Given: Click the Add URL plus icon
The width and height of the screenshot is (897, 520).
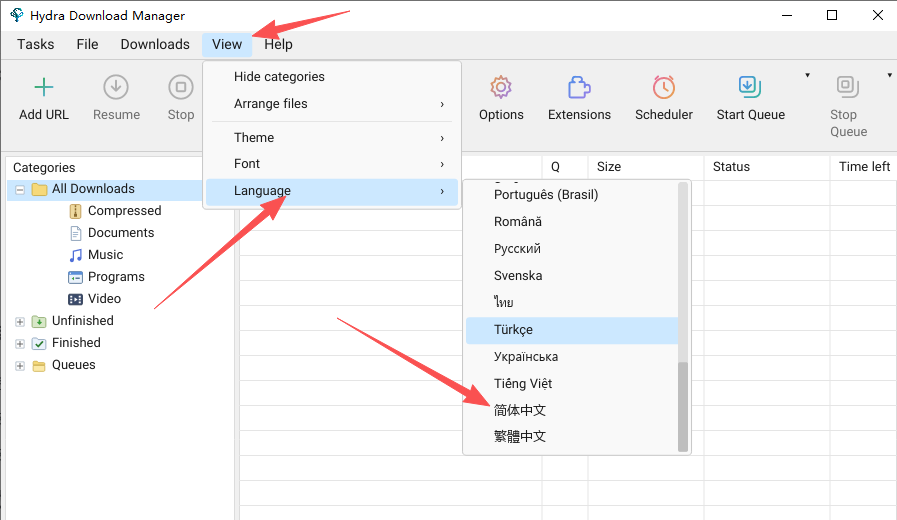Looking at the screenshot, I should [x=43, y=87].
